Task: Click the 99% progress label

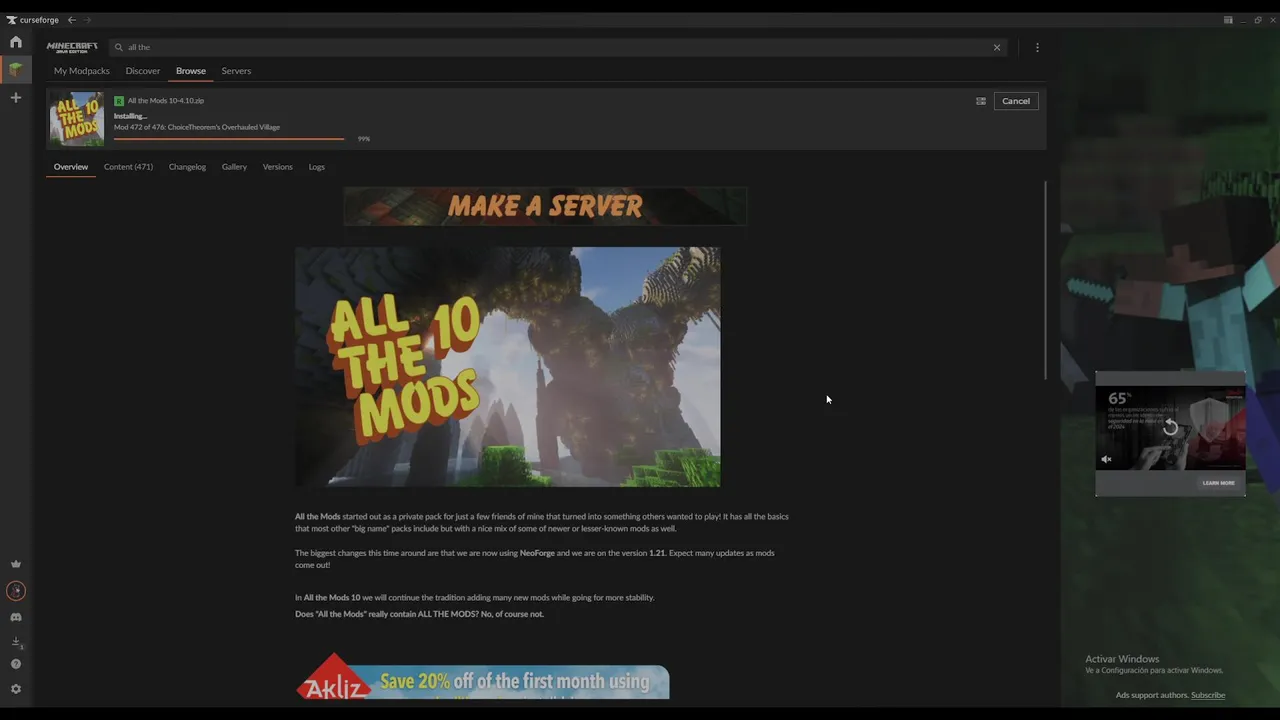Action: [x=364, y=139]
